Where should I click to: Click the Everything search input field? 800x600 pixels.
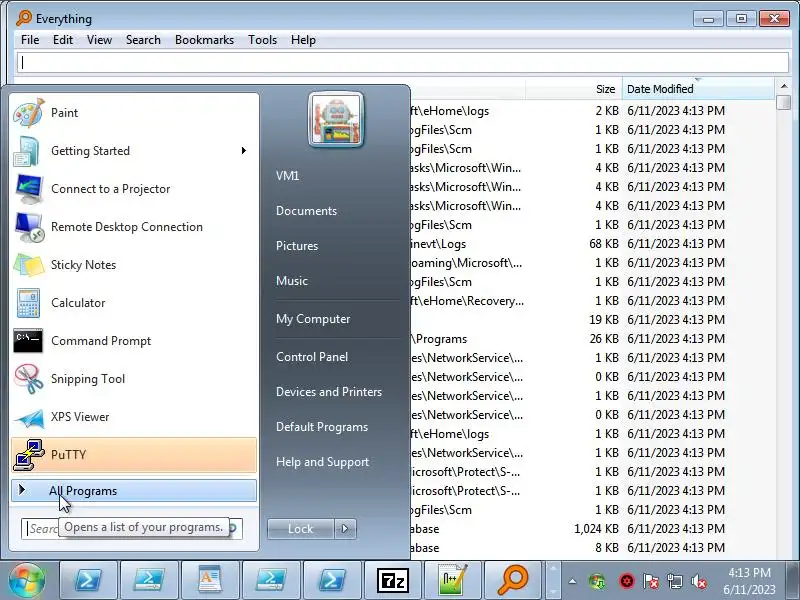pos(403,62)
